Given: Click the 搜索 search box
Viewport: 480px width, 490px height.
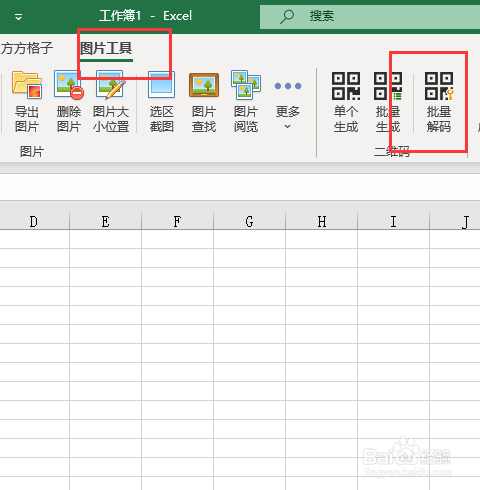Looking at the screenshot, I should coord(370,16).
